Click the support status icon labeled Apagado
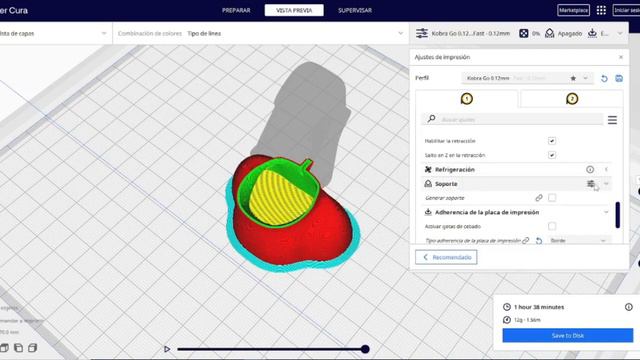The image size is (640, 360). pyautogui.click(x=549, y=33)
